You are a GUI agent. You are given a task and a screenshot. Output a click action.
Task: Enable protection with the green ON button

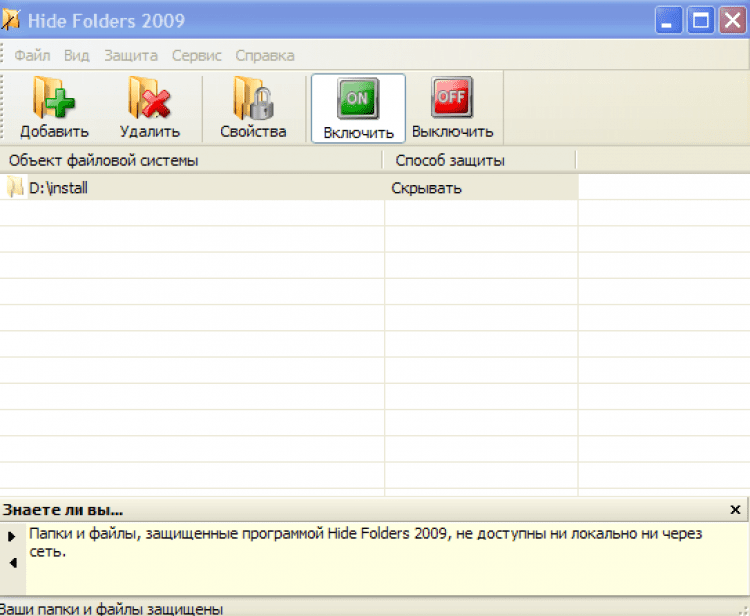(358, 108)
